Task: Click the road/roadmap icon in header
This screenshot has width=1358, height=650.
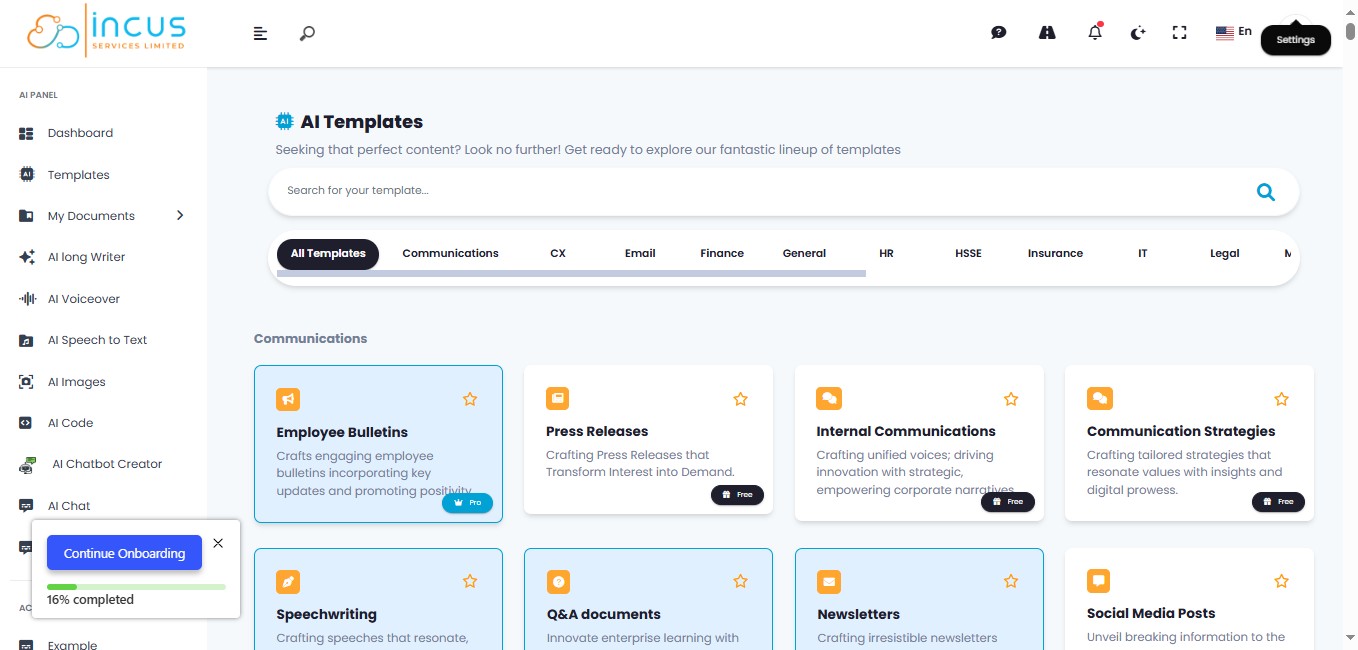Action: (x=1047, y=33)
